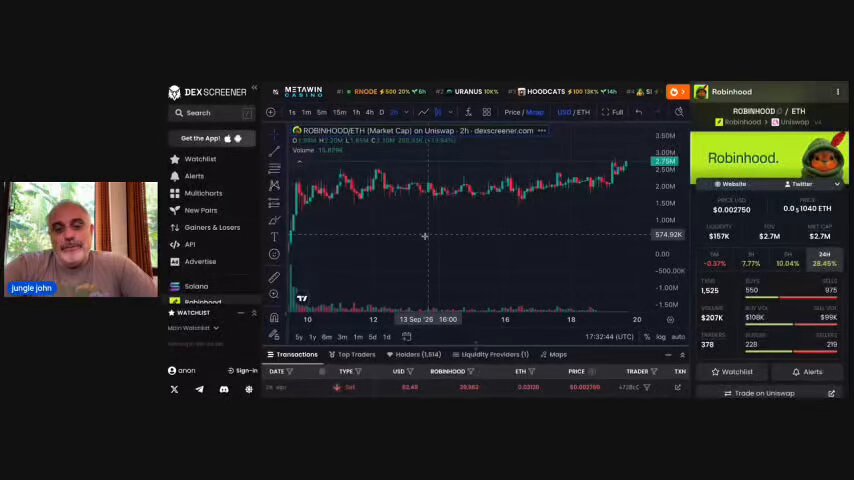This screenshot has width=854, height=480.
Task: Toggle auto scale on chart
Action: tap(678, 337)
